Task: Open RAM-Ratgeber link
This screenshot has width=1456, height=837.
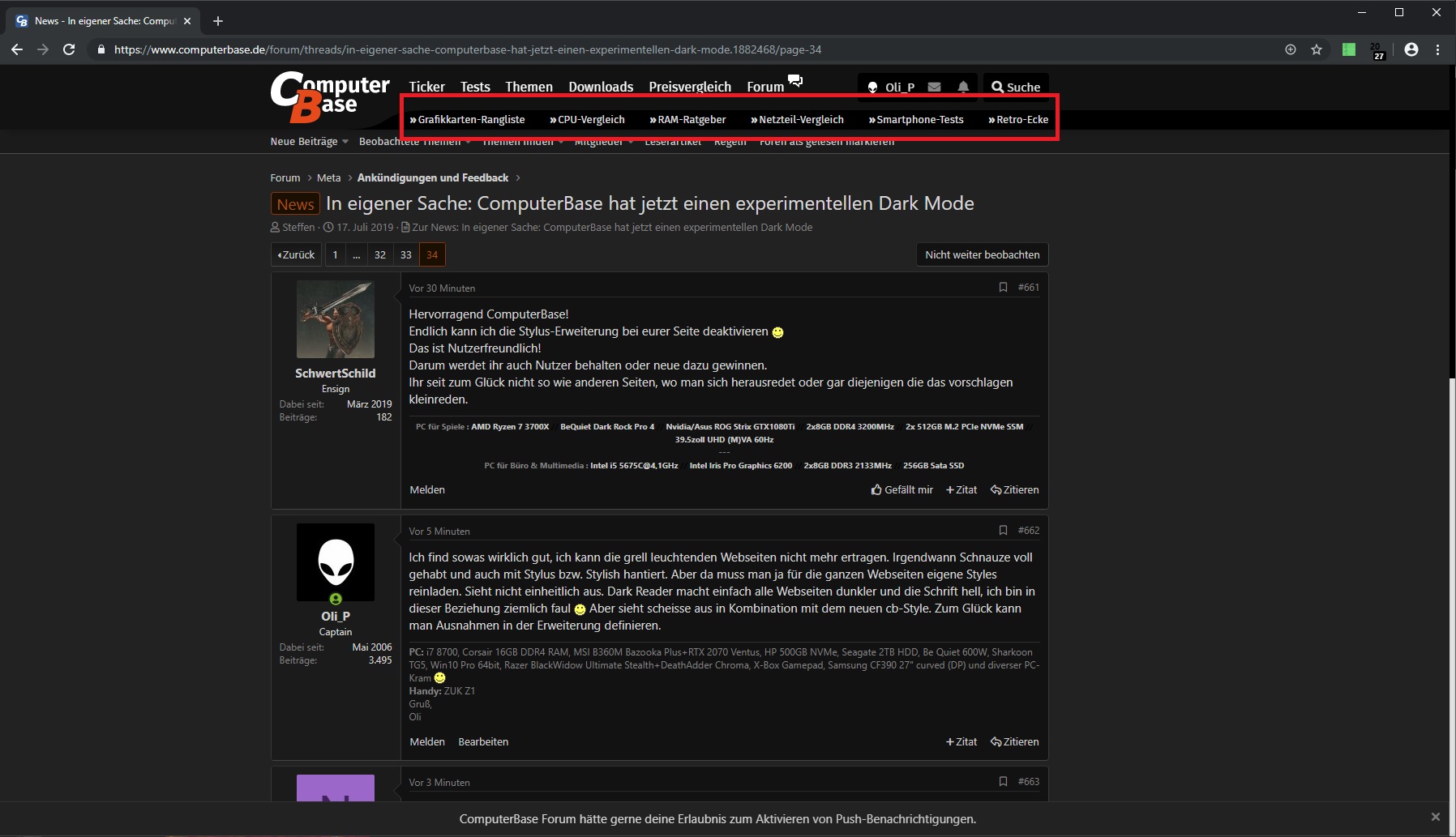Action: pos(687,119)
